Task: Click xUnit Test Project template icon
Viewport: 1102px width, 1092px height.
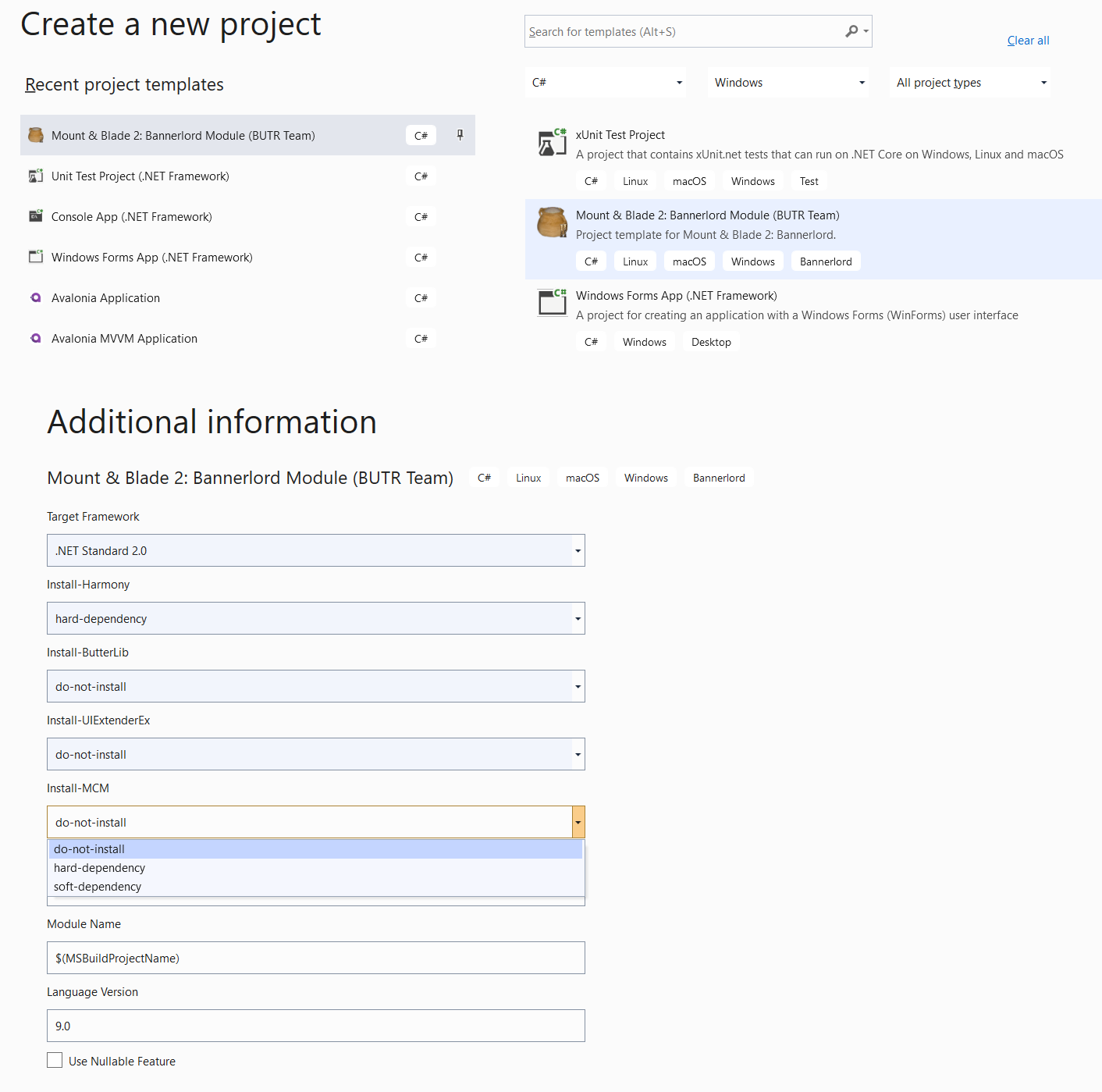Action: click(x=553, y=142)
